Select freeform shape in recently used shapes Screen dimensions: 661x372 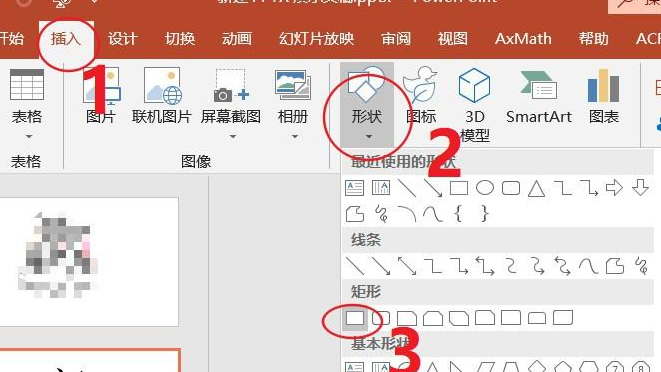[355, 213]
